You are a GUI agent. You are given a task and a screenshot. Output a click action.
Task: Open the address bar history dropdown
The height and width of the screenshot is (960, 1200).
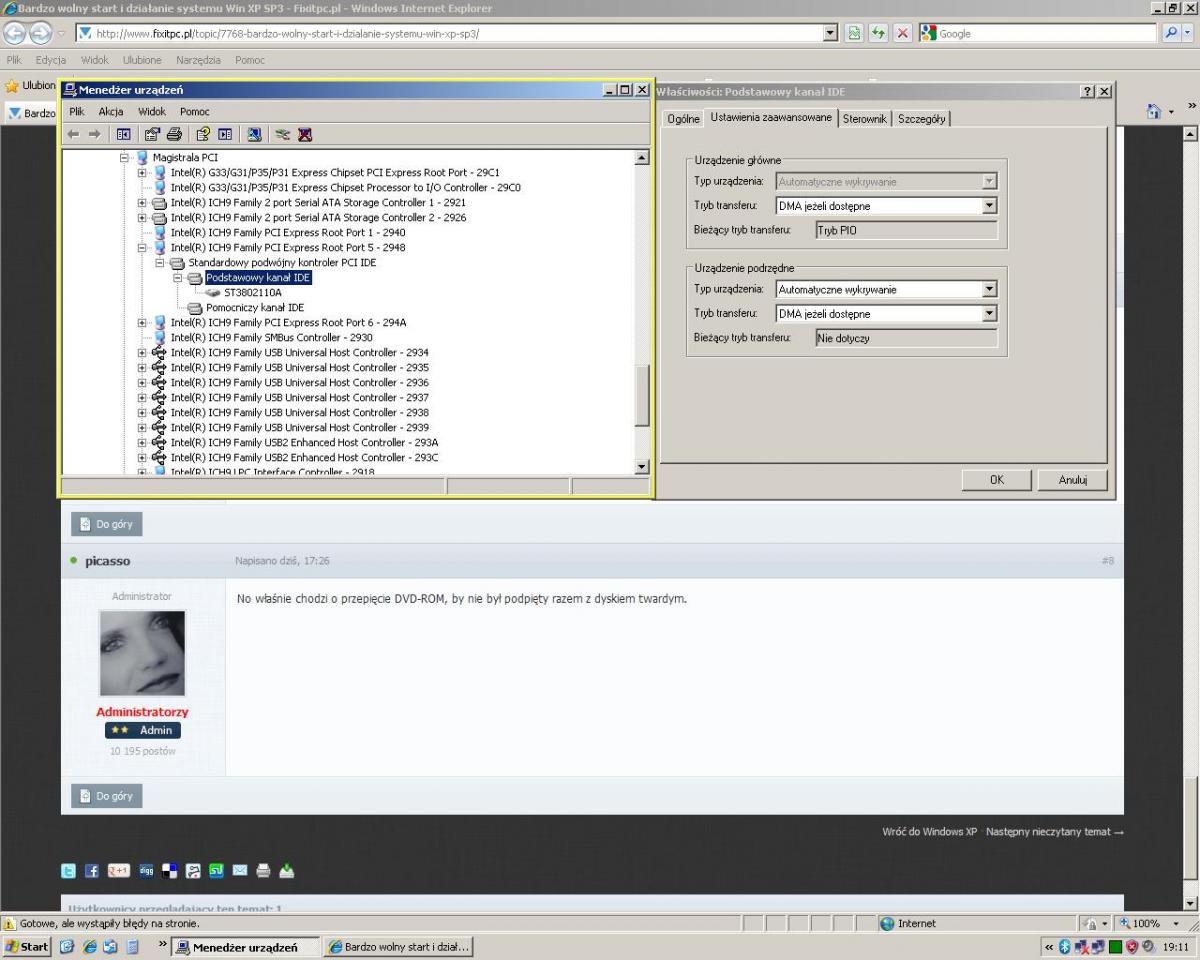click(x=829, y=34)
